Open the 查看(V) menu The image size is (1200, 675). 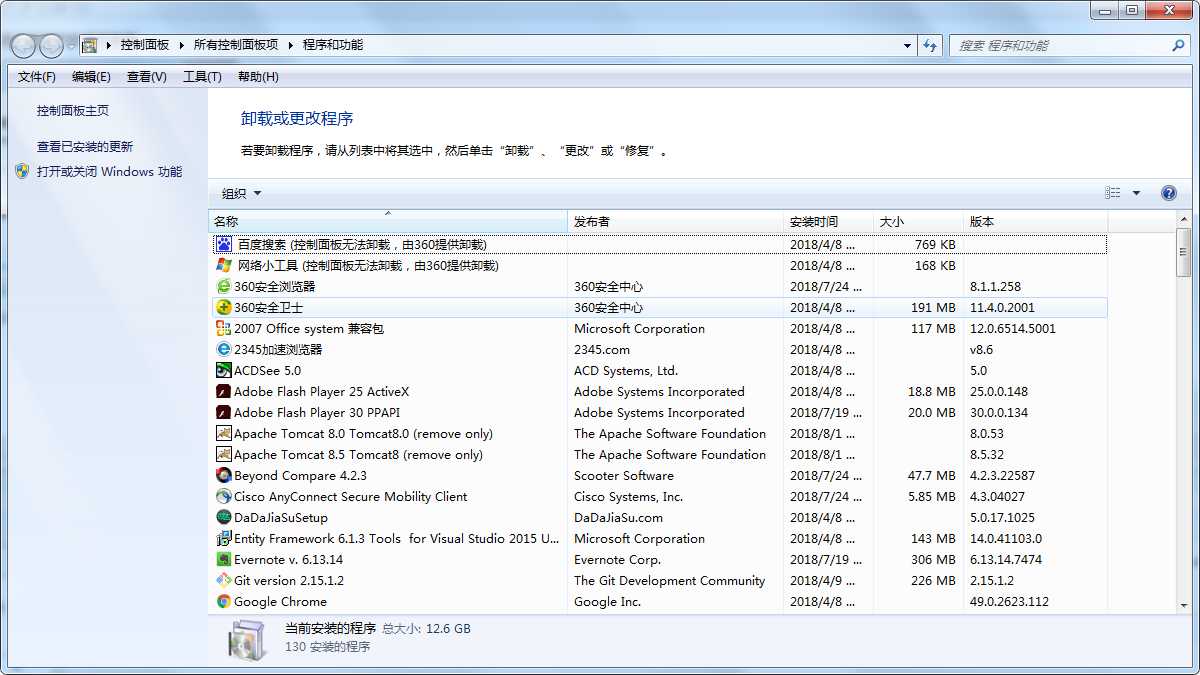coord(147,77)
